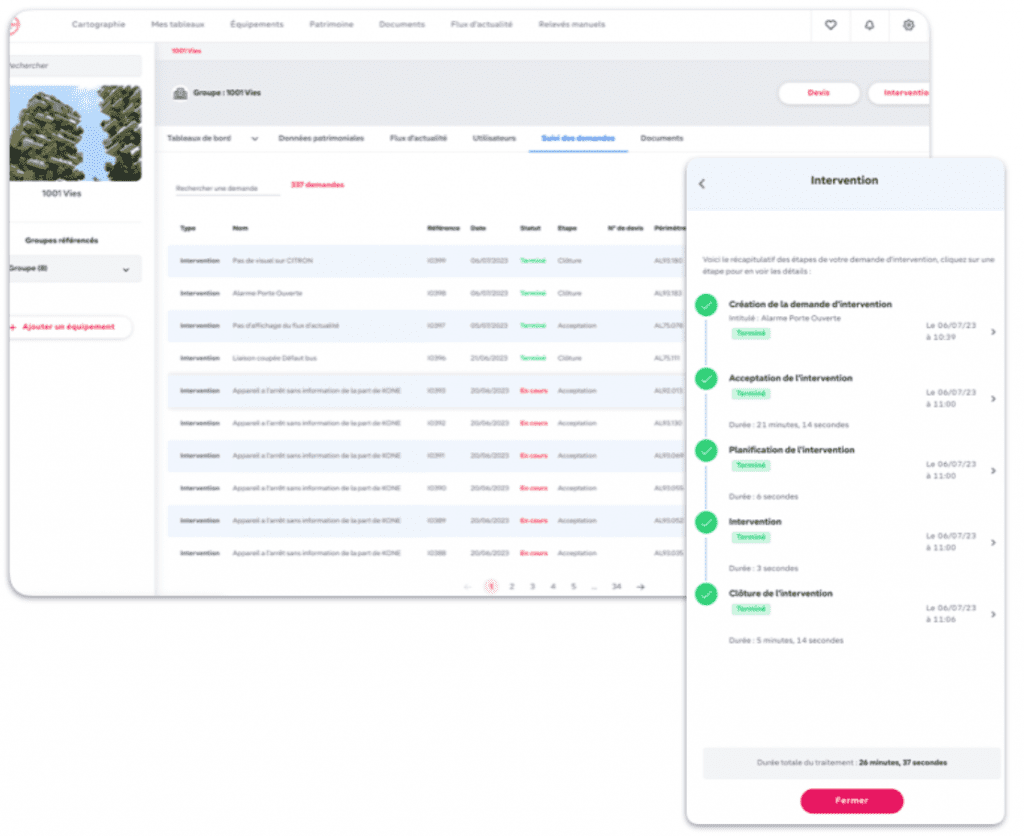This screenshot has height=836, width=1024.
Task: Click the heart favorites icon
Action: tap(830, 25)
